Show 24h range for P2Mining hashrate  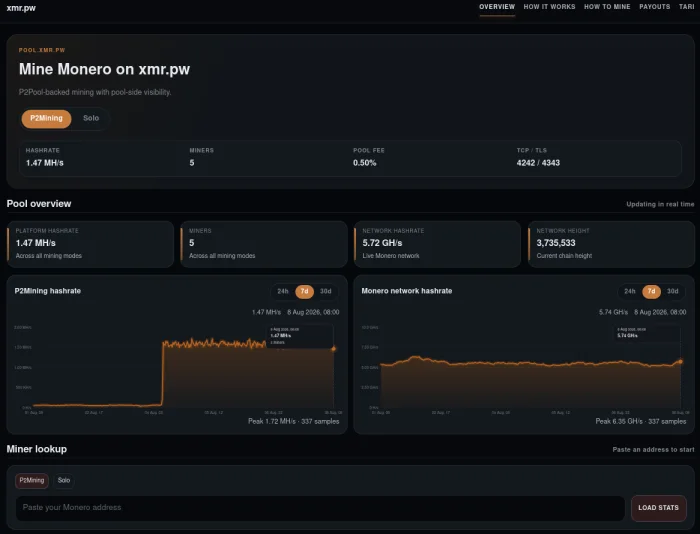coord(283,291)
